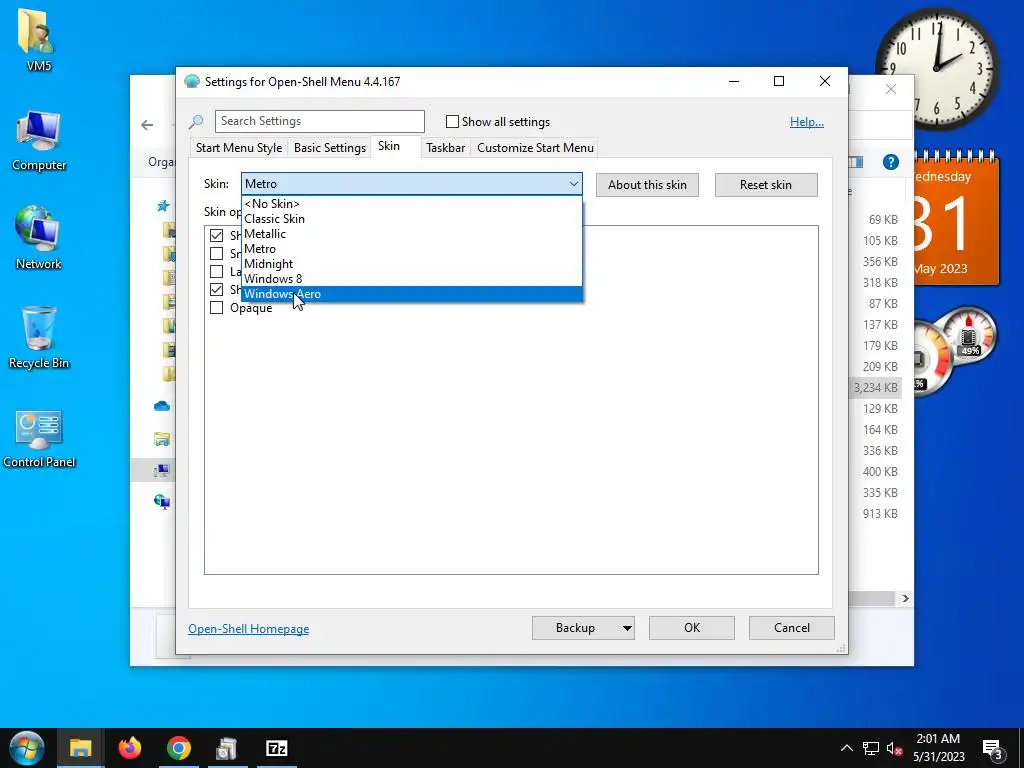
Task: Pick the Midnight skin
Action: [411, 264]
